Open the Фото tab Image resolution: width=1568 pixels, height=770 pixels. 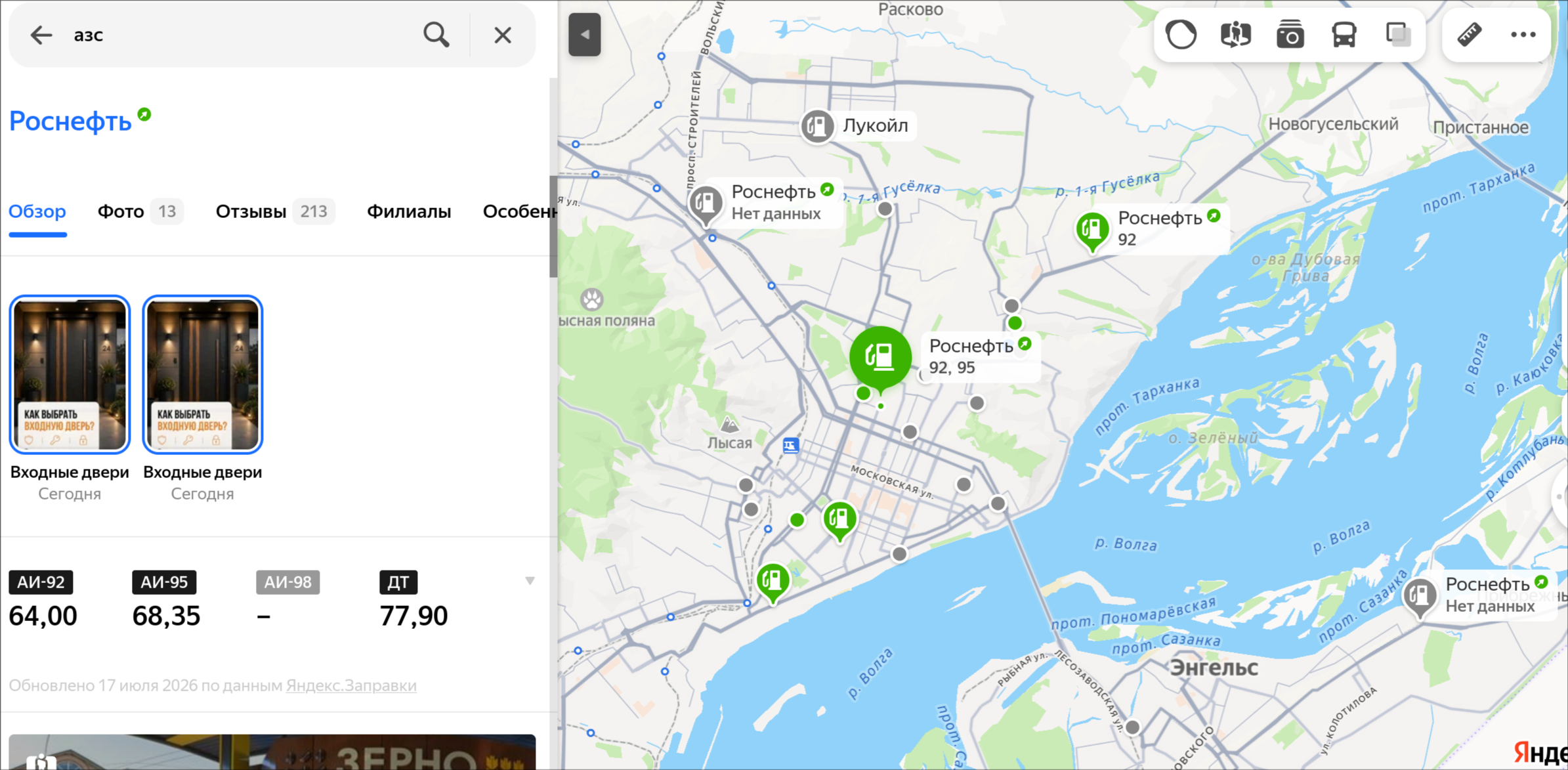tap(140, 211)
